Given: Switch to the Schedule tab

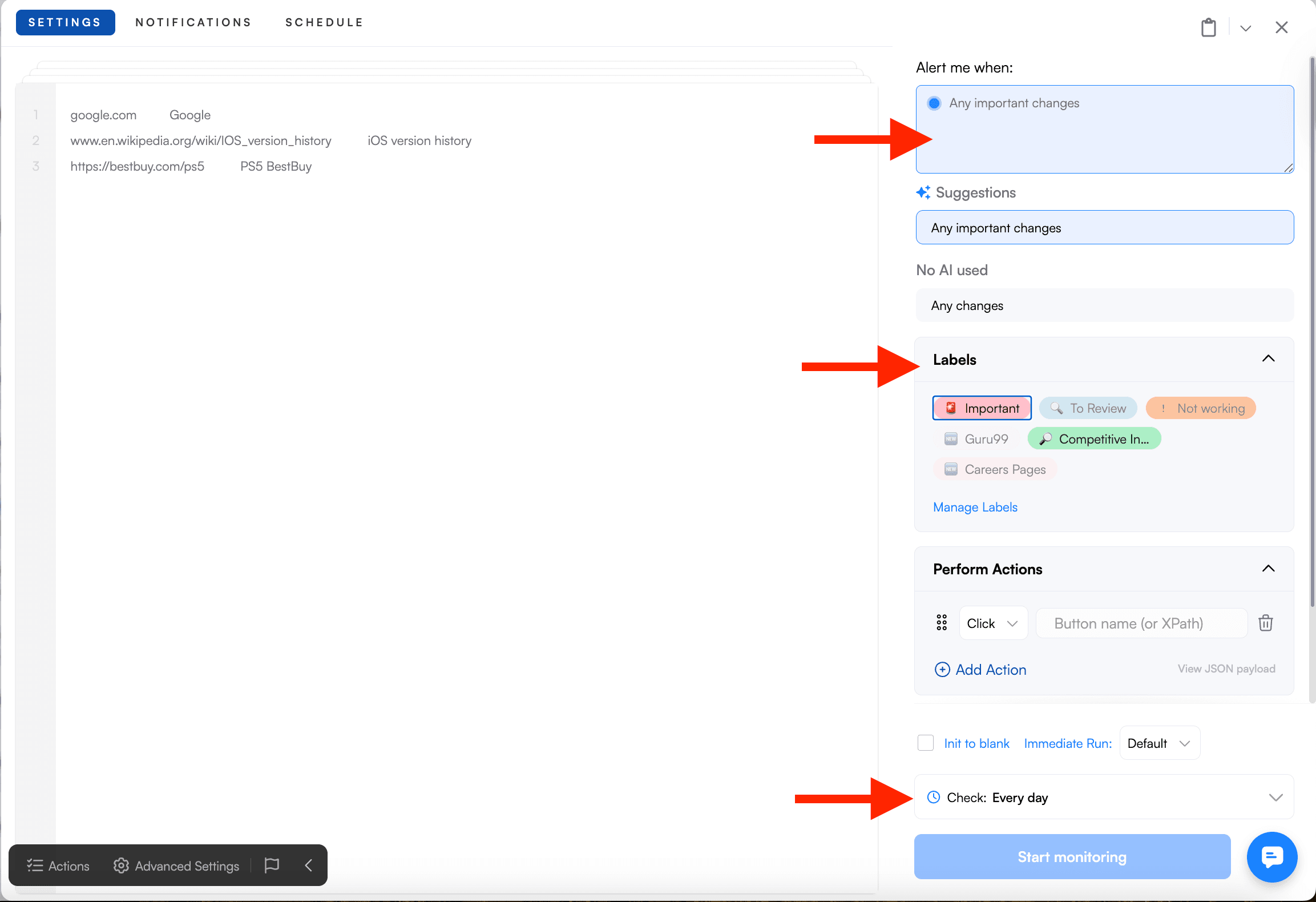Looking at the screenshot, I should click(324, 22).
